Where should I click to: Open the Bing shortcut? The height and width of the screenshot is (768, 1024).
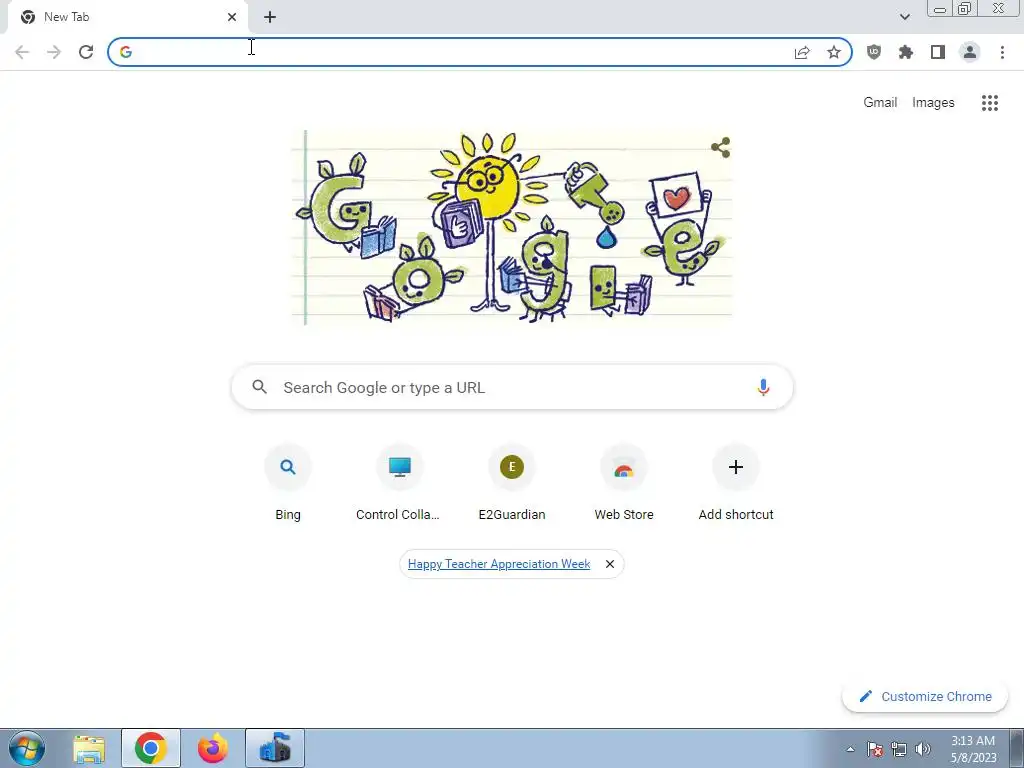(x=288, y=483)
